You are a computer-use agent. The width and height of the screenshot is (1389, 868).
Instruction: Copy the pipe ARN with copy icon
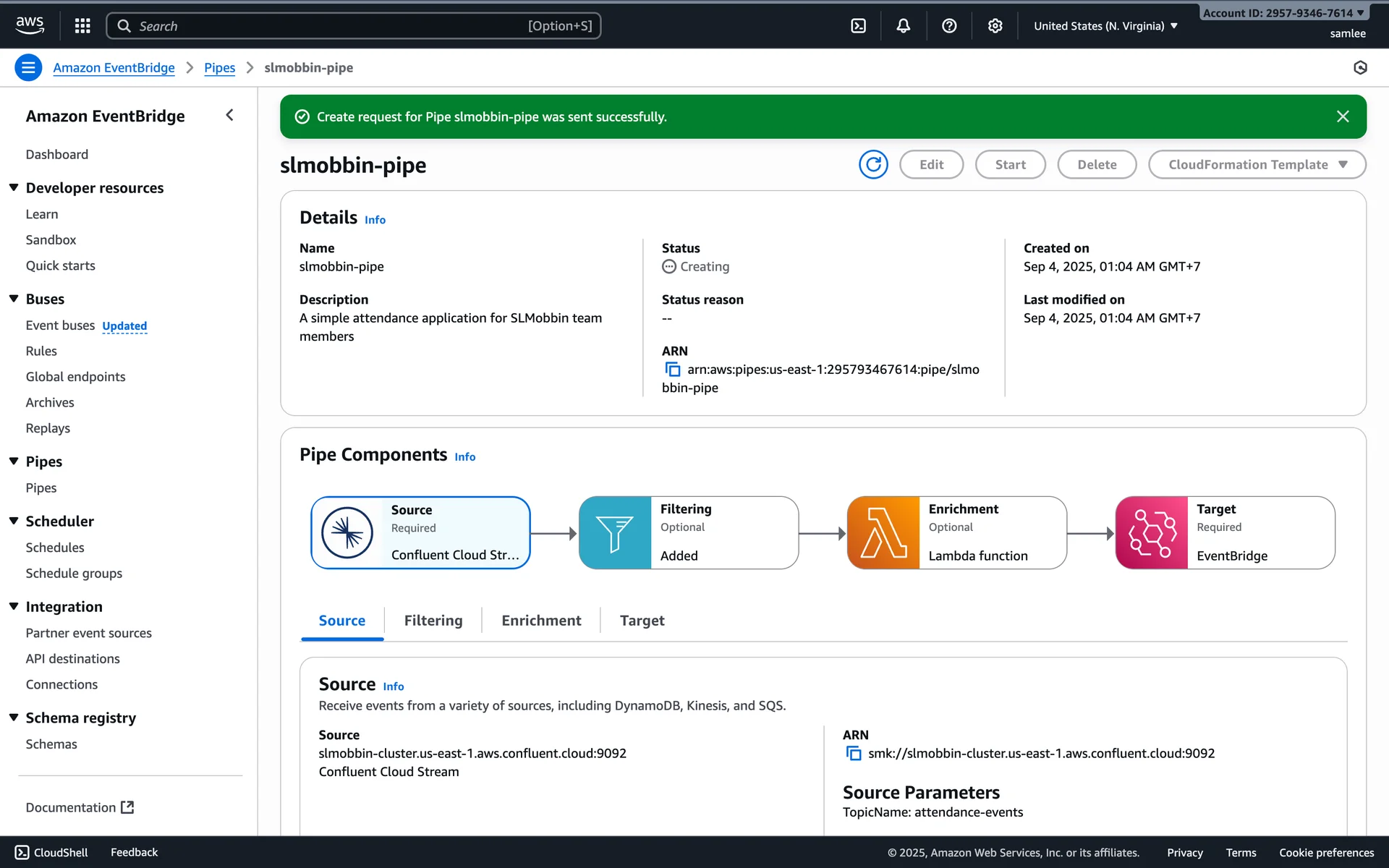point(673,370)
